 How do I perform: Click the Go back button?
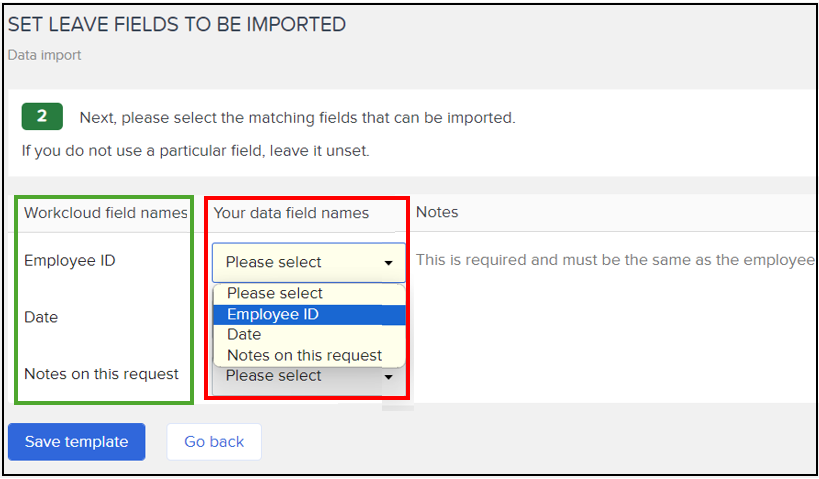214,442
